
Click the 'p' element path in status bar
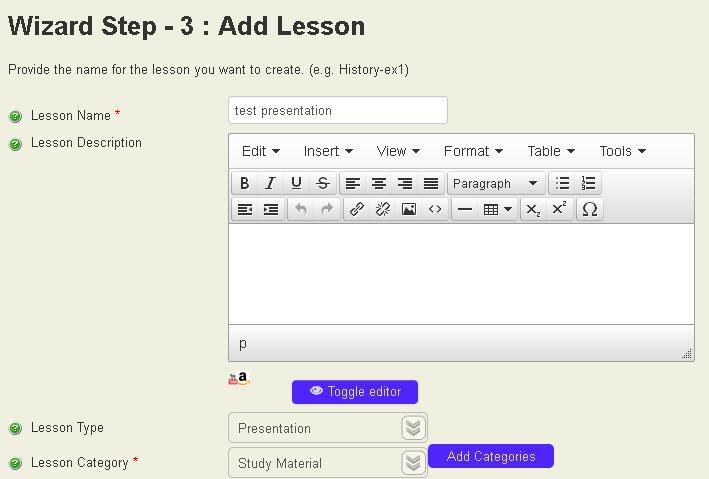pos(243,344)
